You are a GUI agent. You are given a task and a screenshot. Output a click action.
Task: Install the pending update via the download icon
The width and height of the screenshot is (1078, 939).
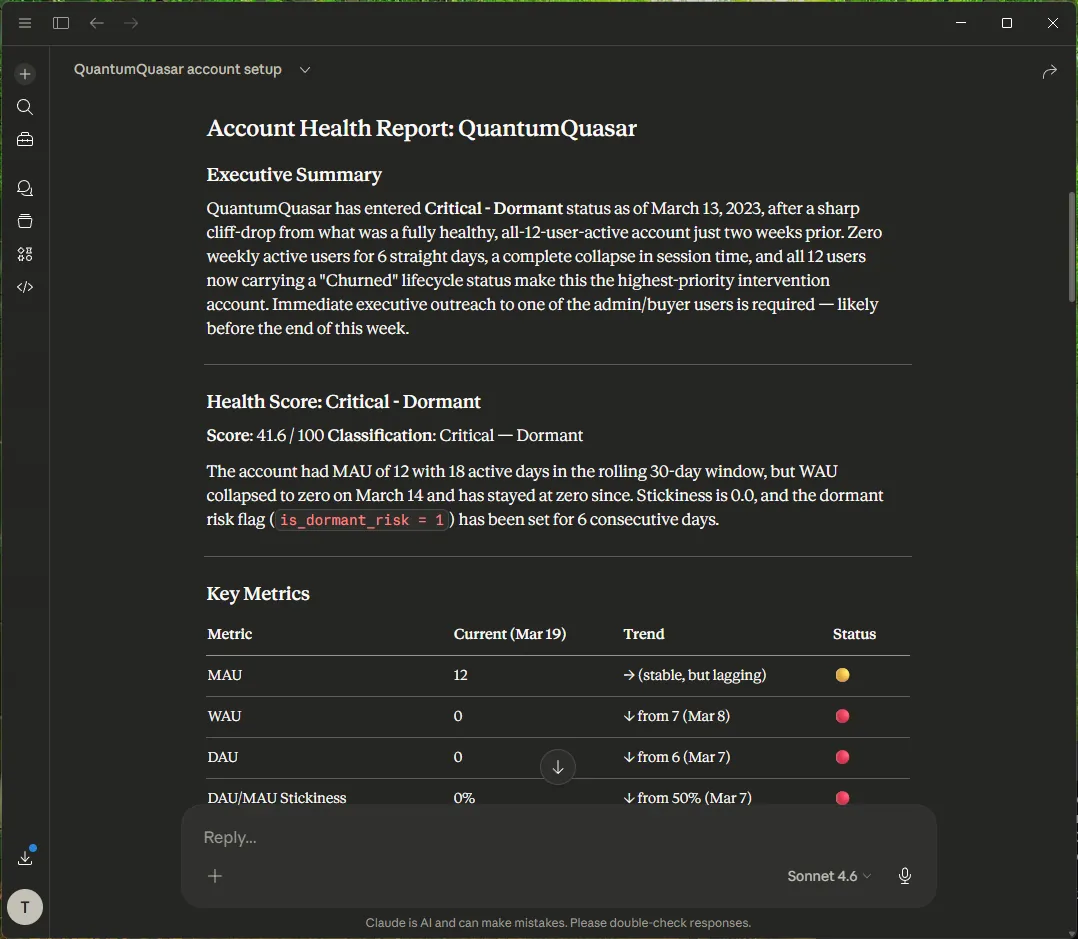[x=24, y=857]
